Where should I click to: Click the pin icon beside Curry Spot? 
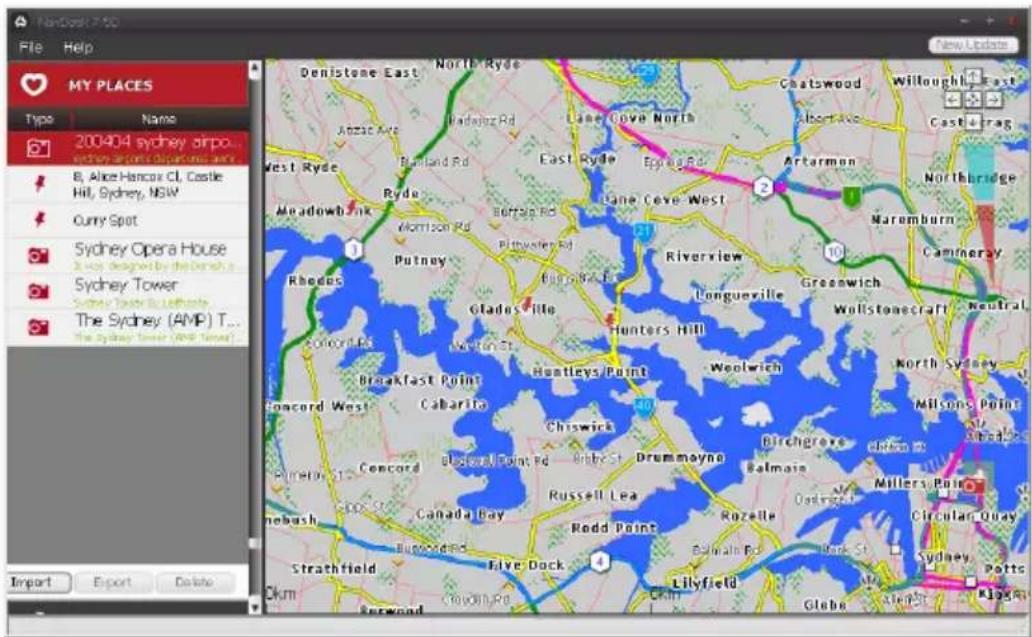[39, 219]
